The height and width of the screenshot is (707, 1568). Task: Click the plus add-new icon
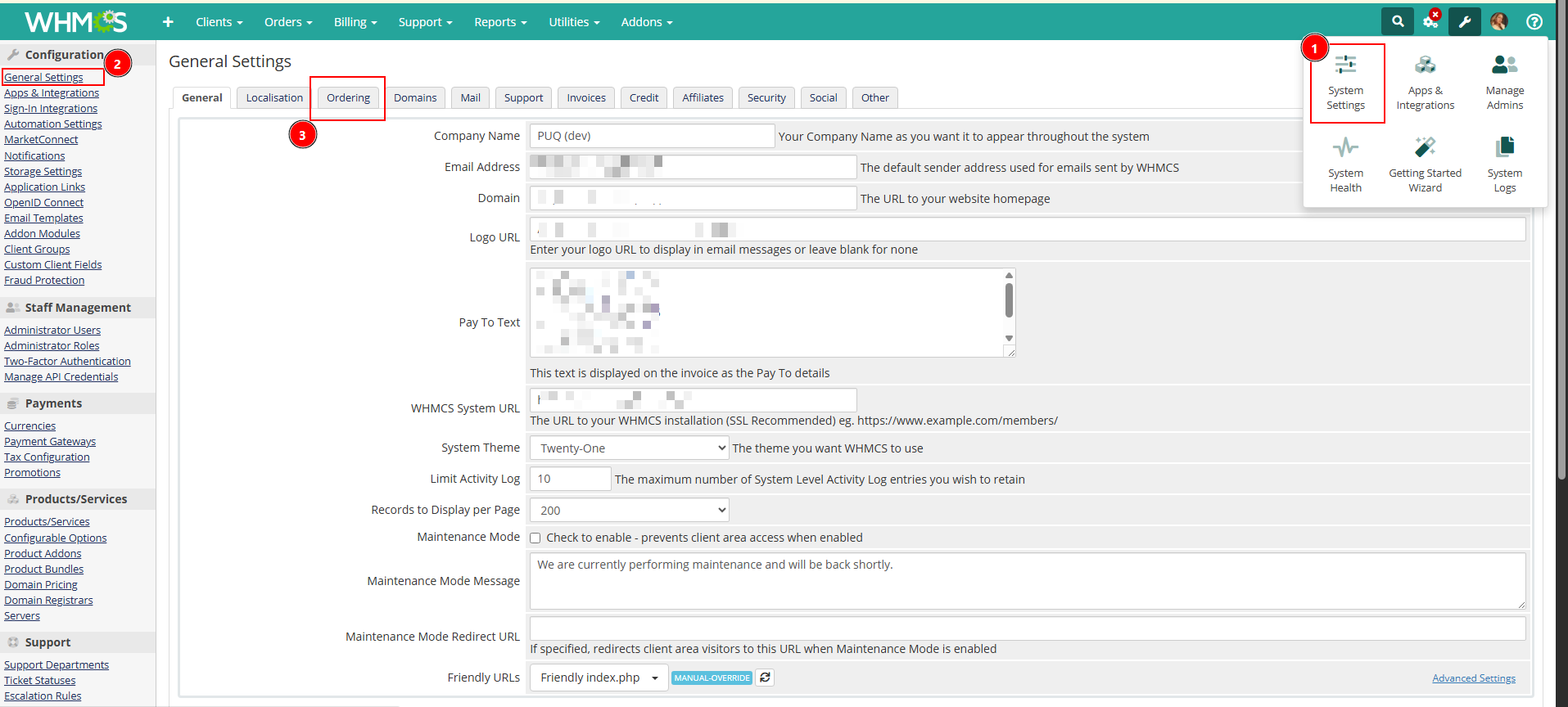[168, 22]
